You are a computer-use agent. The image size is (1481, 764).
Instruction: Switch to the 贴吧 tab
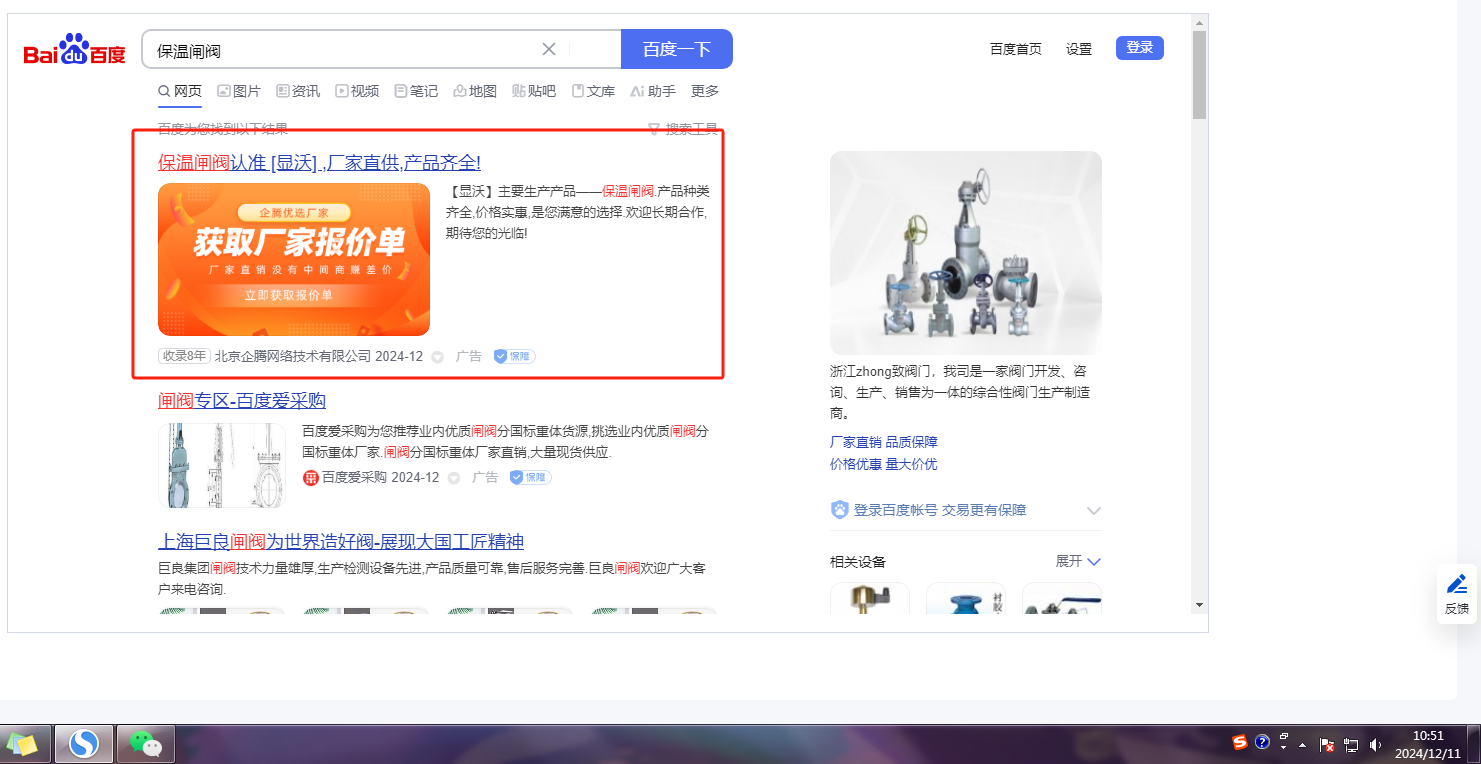534,91
